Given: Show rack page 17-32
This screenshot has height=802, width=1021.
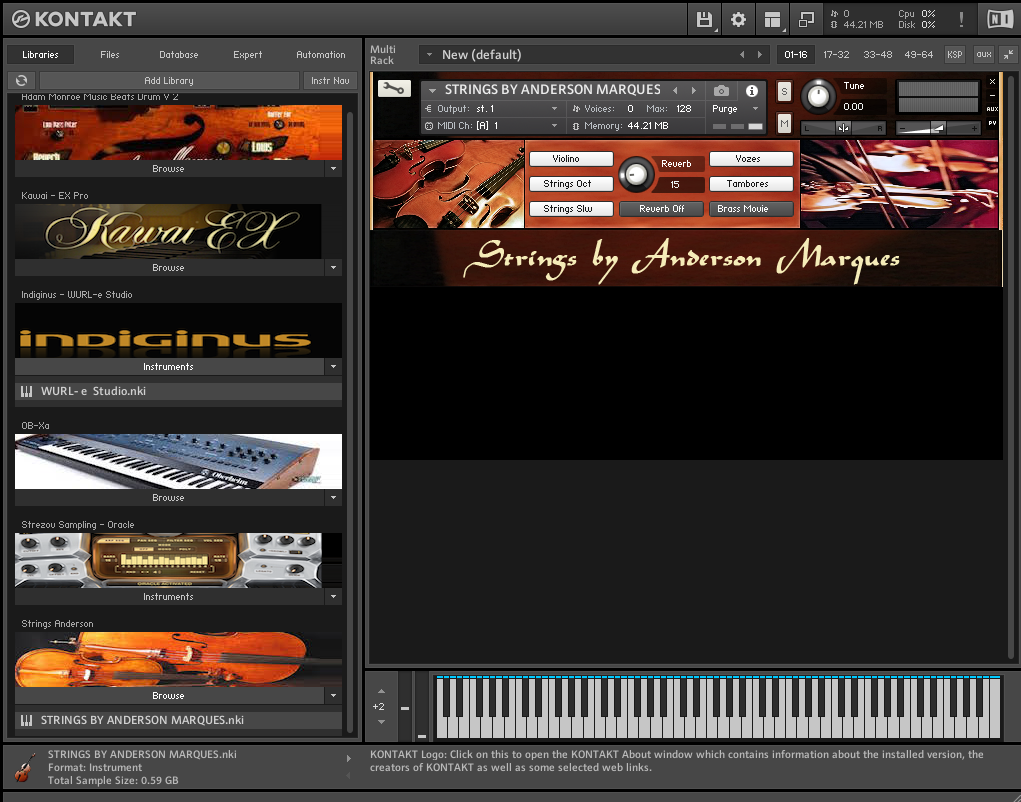Looking at the screenshot, I should click(836, 55).
